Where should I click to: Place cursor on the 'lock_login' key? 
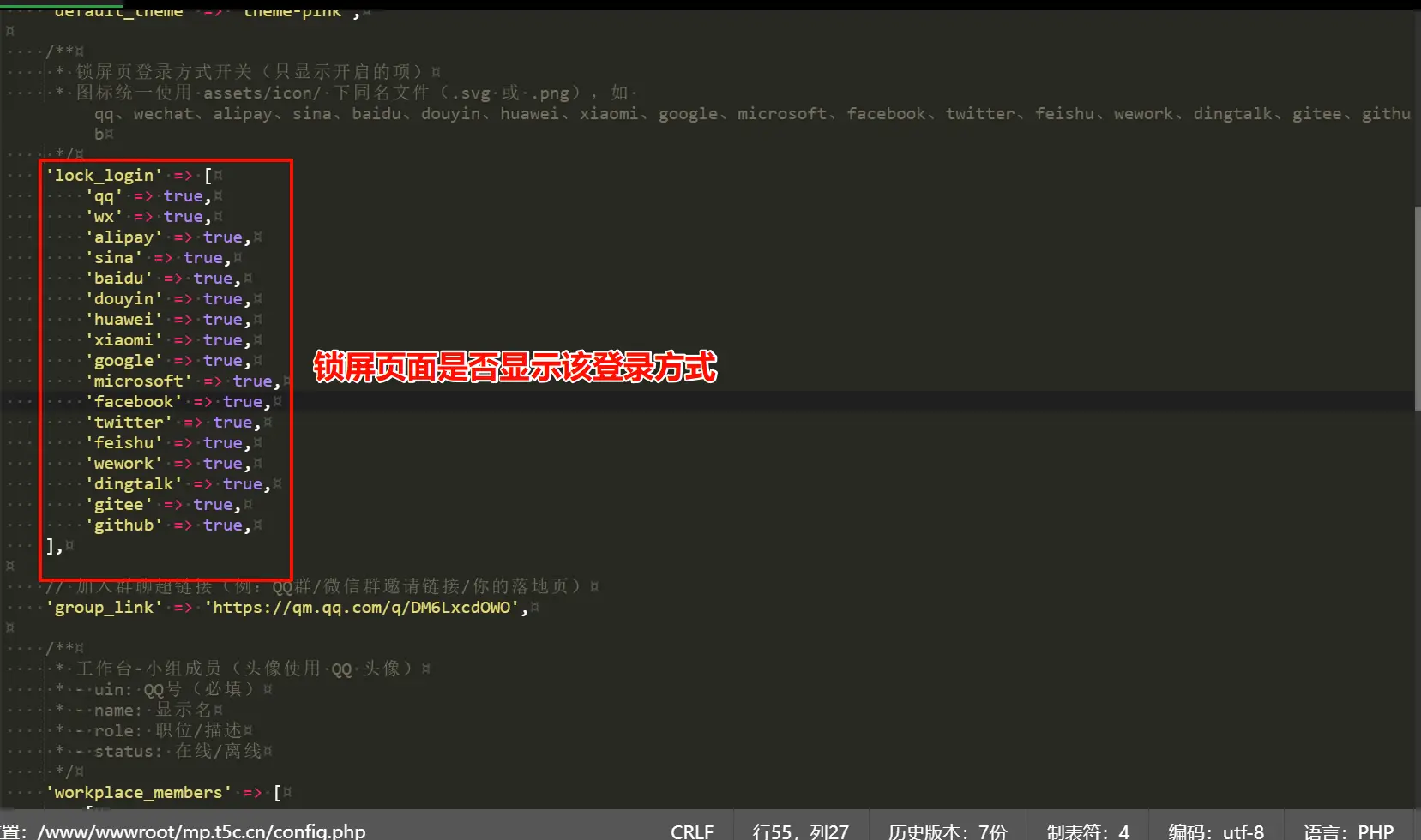pos(104,176)
